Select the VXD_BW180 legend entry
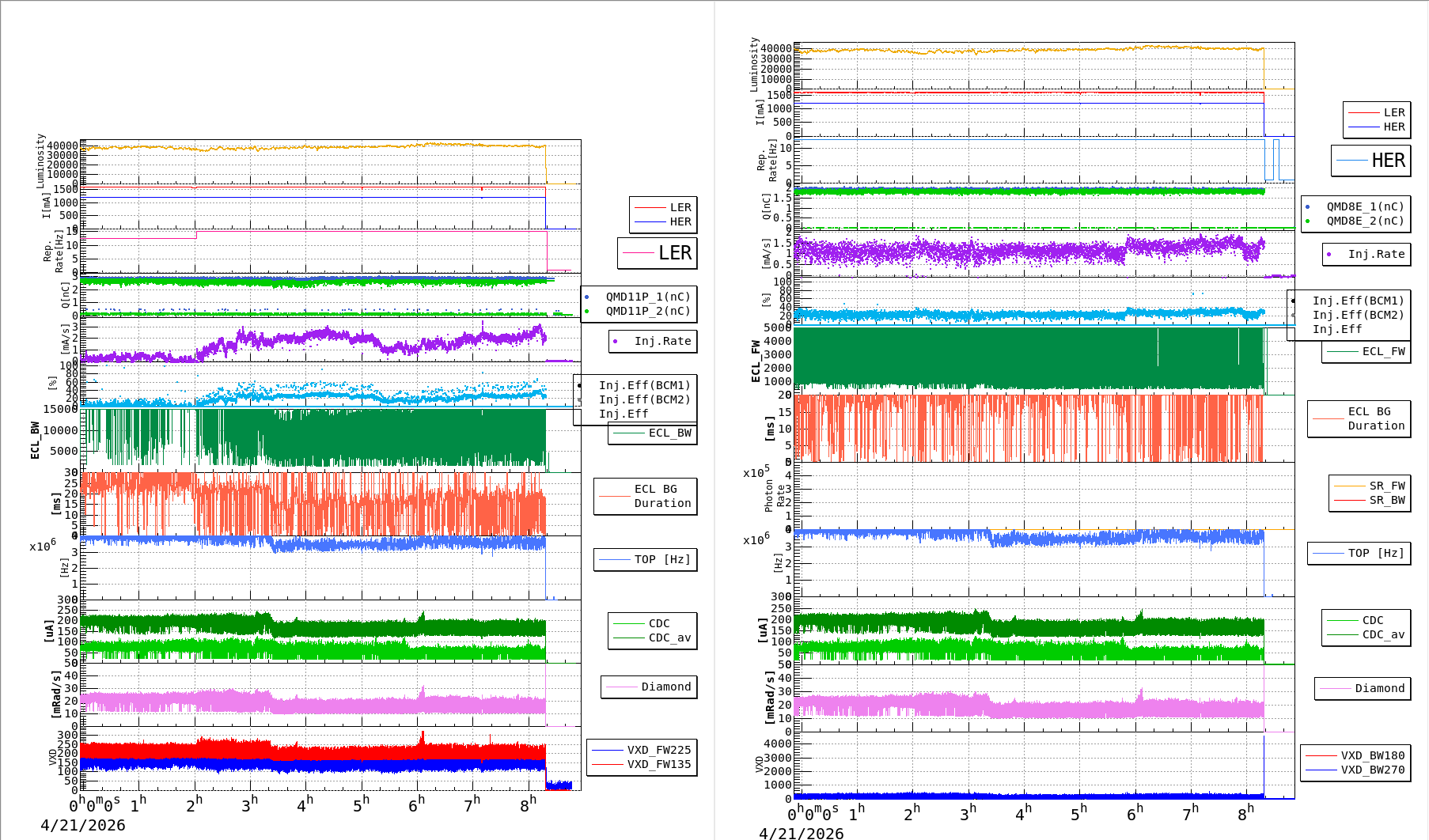1429x840 pixels. pos(1372,755)
